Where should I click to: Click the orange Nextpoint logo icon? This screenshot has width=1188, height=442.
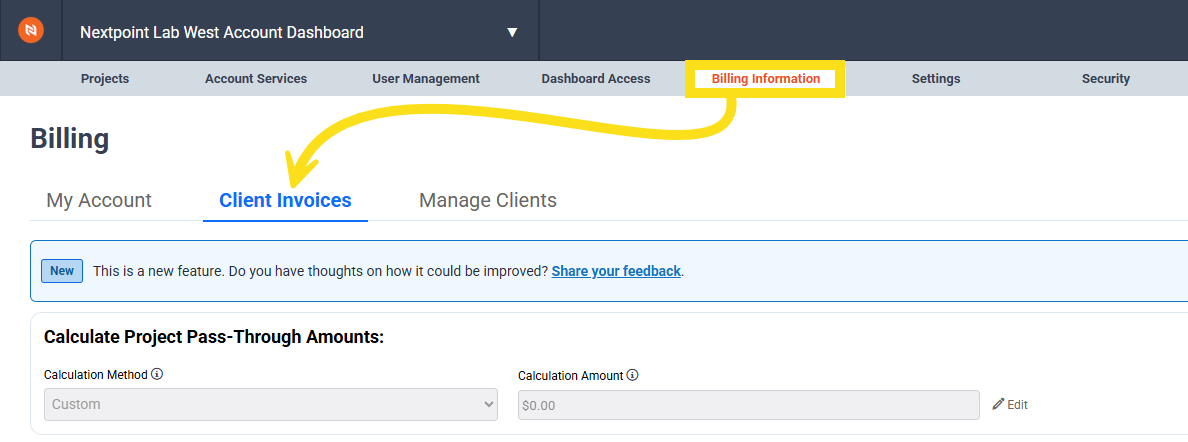coord(31,30)
